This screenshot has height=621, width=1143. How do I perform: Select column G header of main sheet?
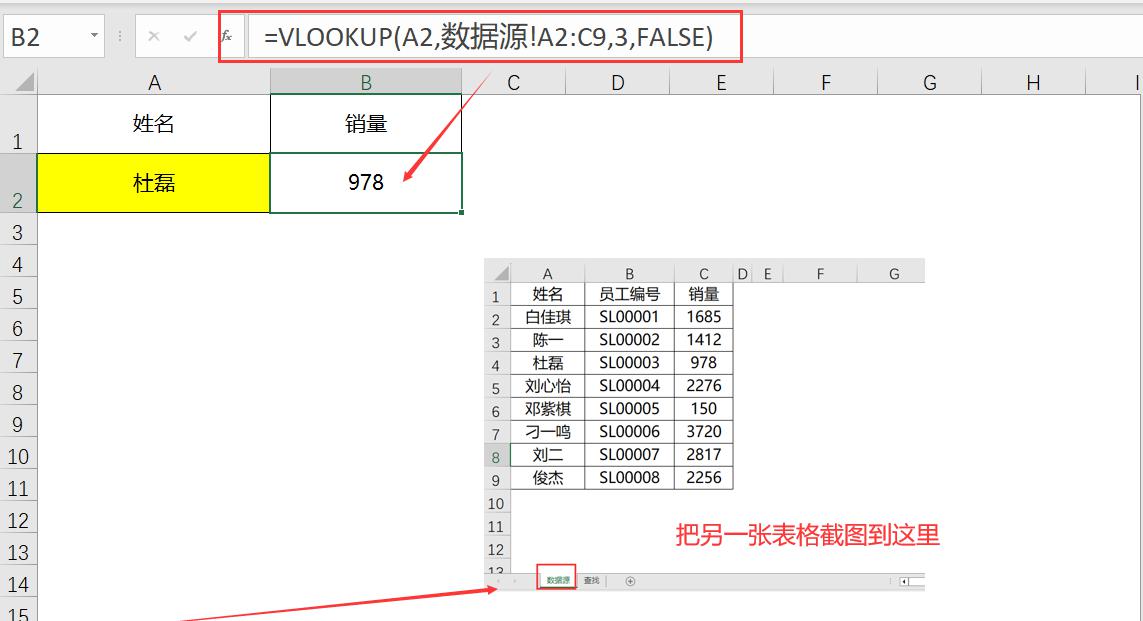(x=929, y=82)
